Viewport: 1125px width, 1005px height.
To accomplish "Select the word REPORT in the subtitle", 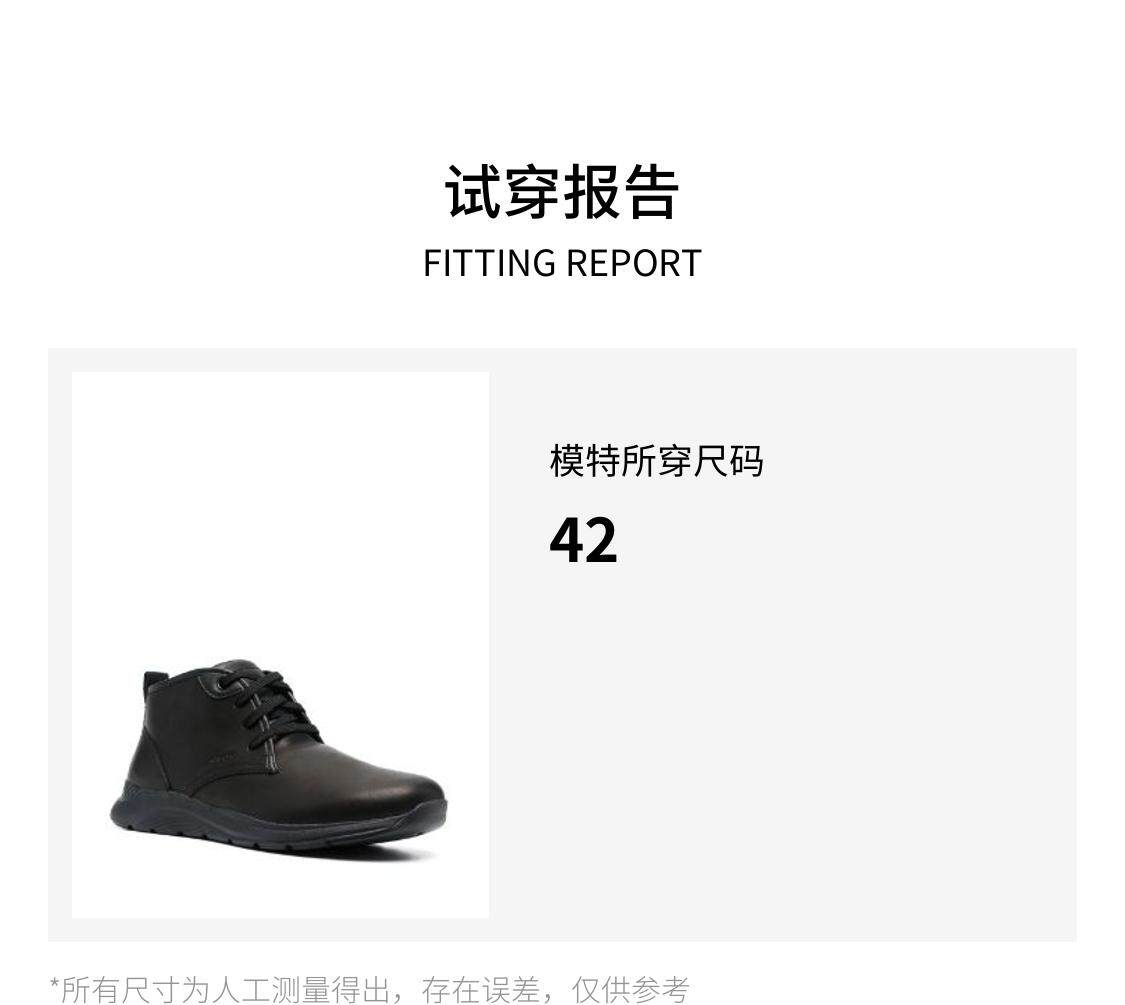I will pos(634,263).
